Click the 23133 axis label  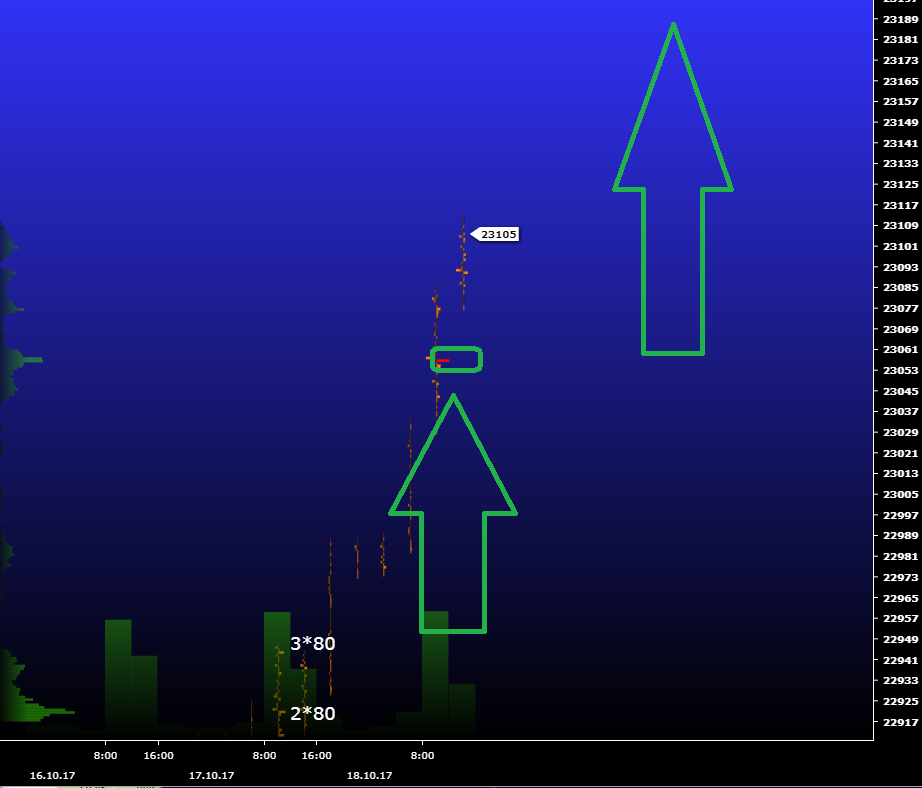900,163
